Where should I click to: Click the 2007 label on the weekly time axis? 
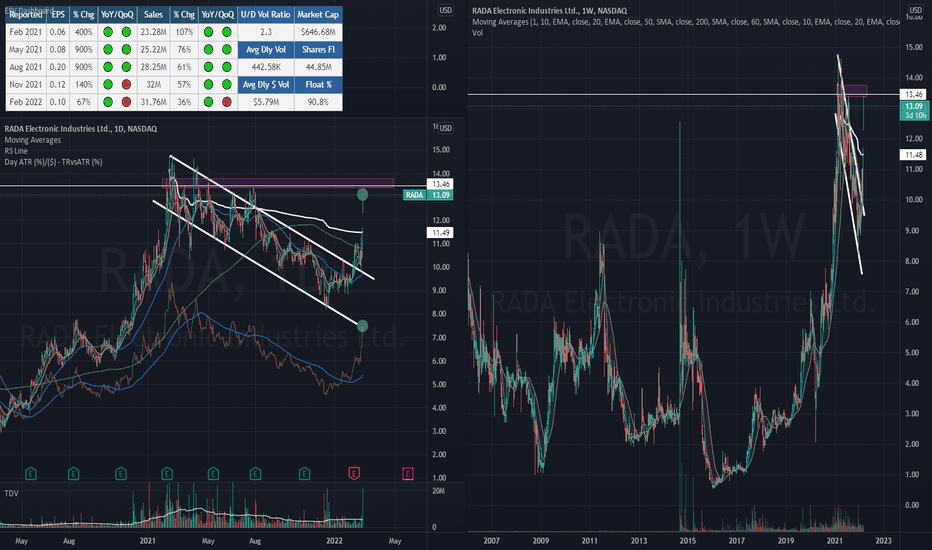tap(492, 540)
